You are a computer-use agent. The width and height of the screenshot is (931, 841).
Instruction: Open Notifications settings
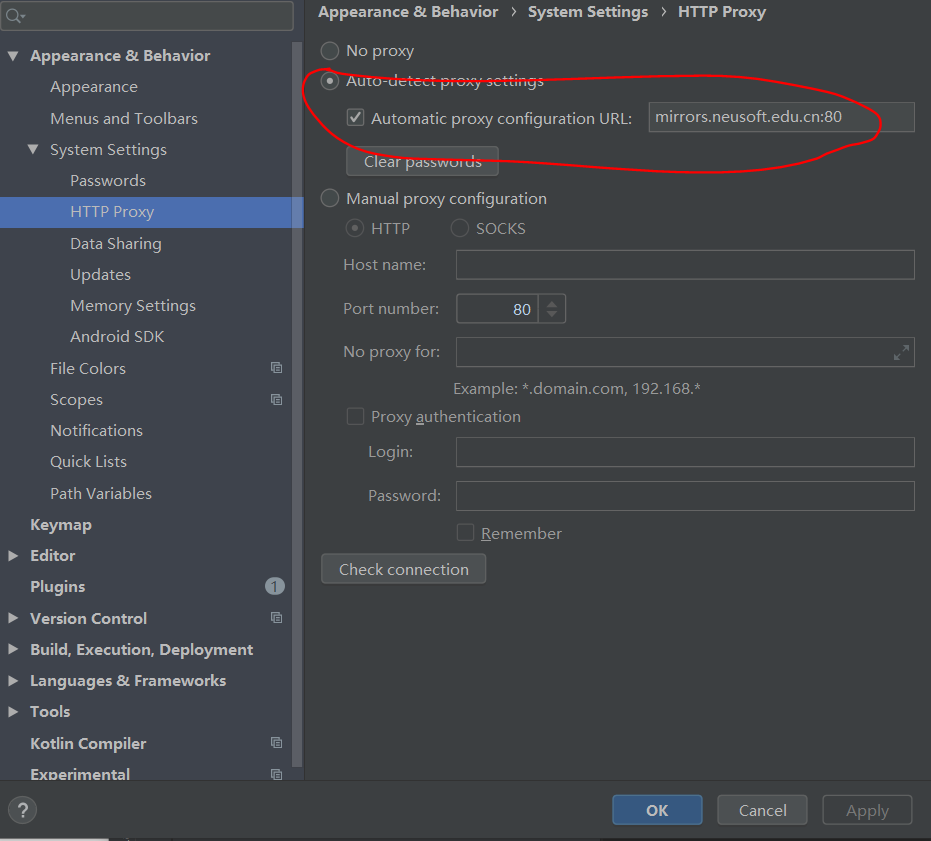pos(96,430)
